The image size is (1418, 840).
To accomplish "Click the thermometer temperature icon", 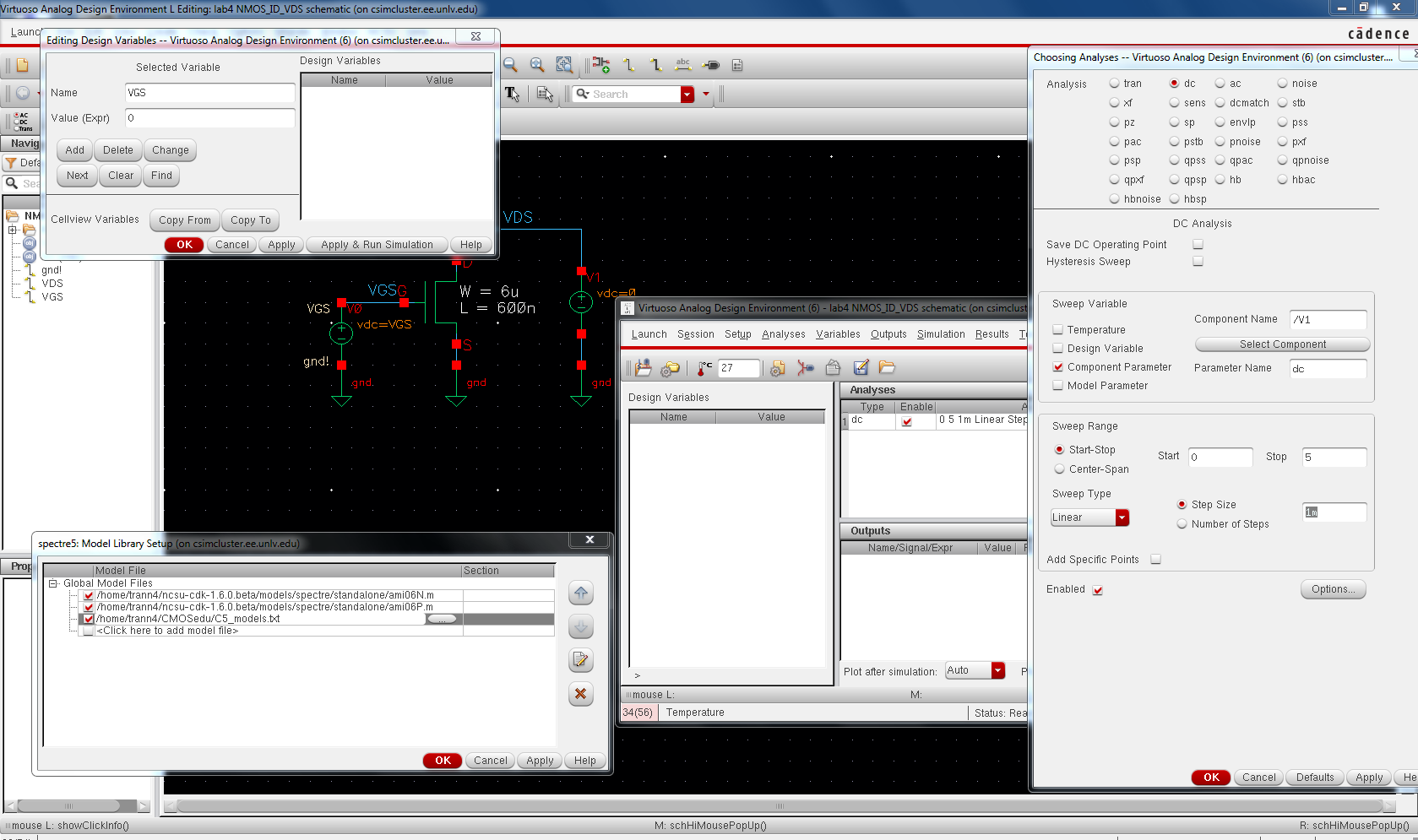I will 704,368.
